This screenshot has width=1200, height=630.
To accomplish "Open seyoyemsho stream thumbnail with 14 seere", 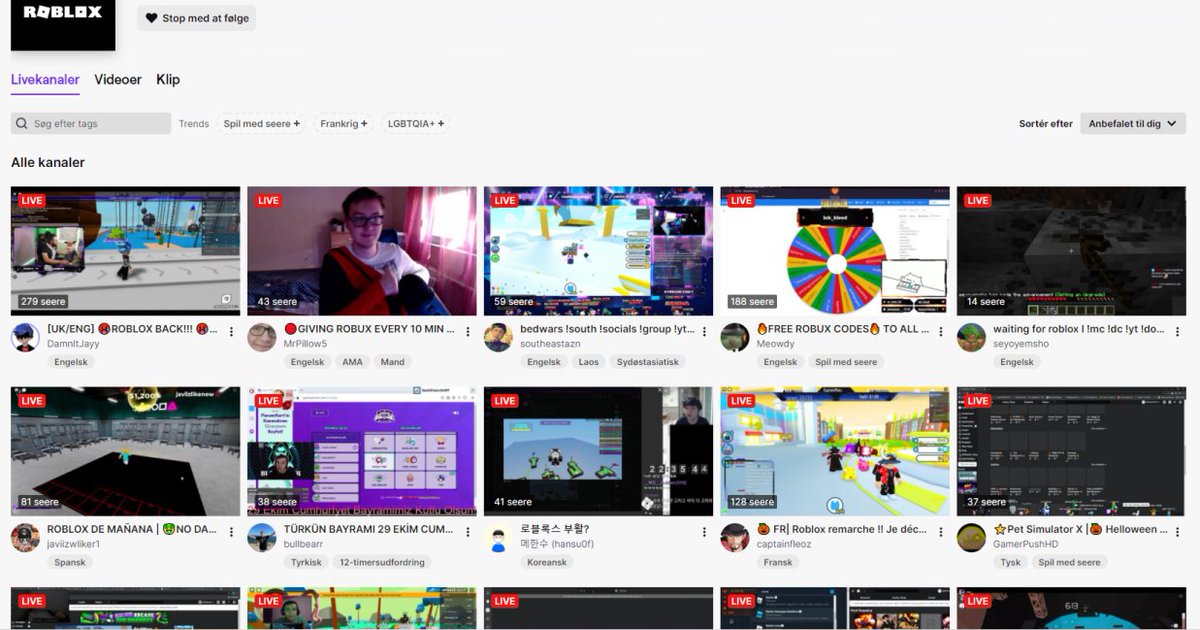I will click(1071, 251).
